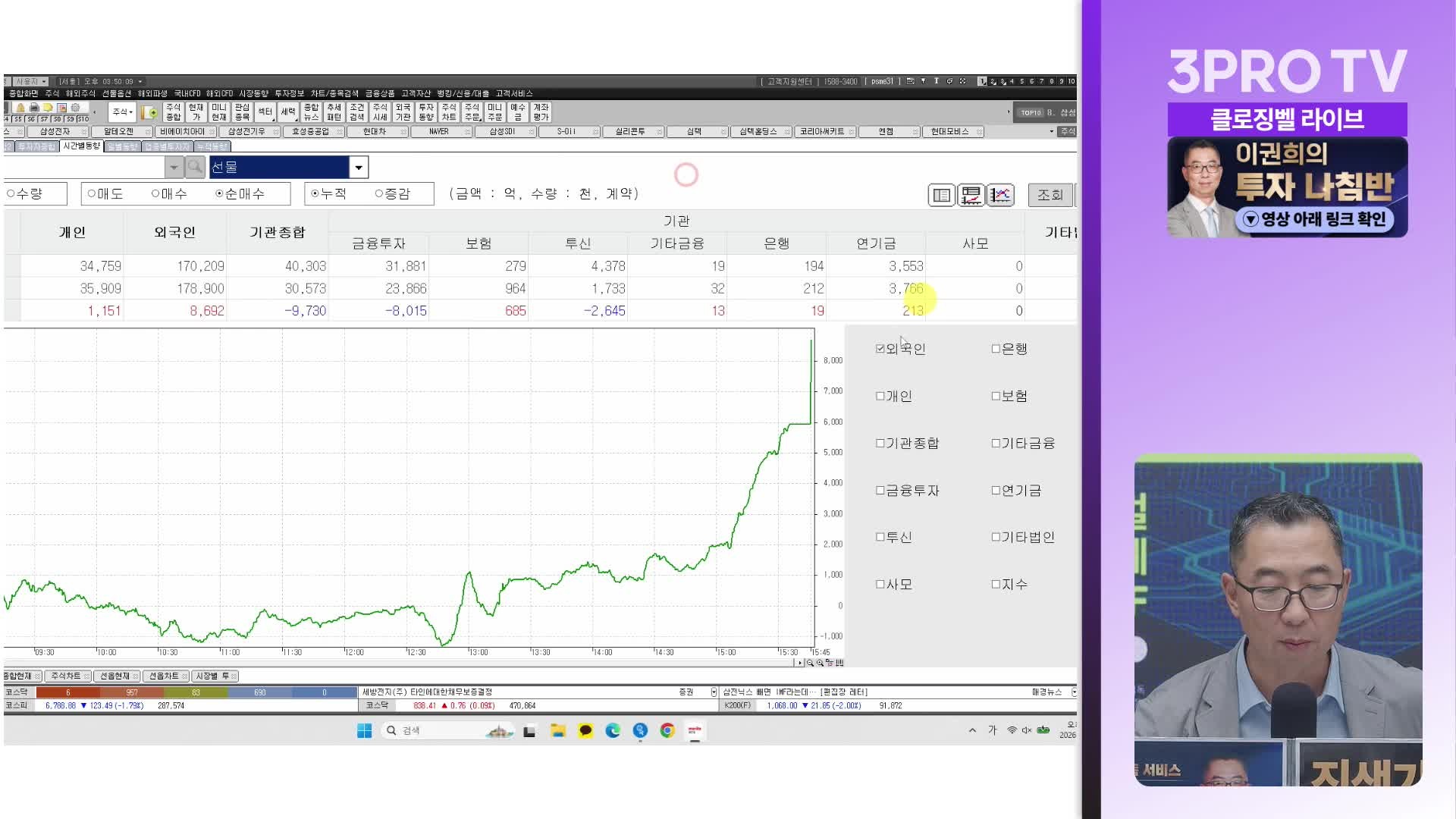Click the yellow memo icon in the toolbar
Screen dimensions: 1456x819
pos(48,108)
